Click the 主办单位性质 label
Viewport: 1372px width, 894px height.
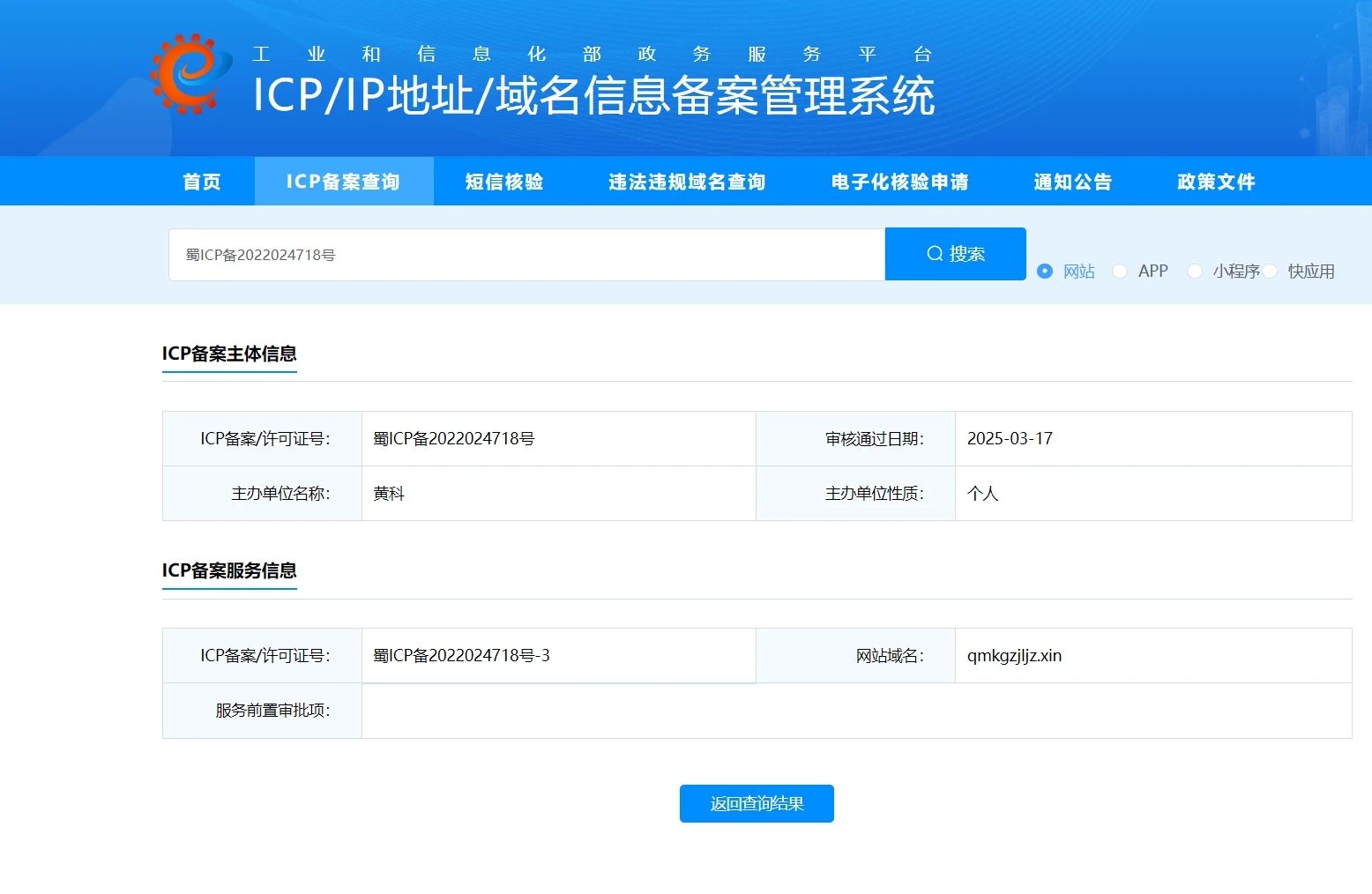click(x=875, y=493)
